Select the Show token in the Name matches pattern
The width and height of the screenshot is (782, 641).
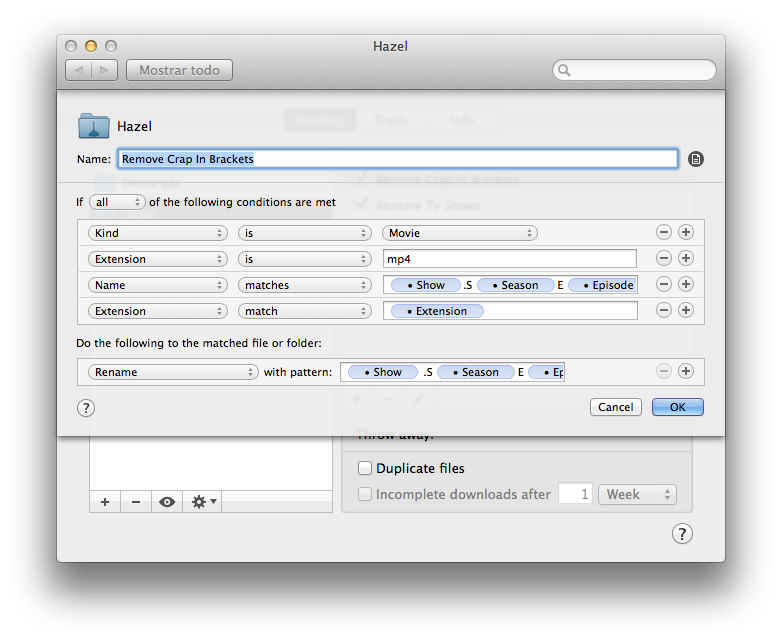click(x=425, y=285)
